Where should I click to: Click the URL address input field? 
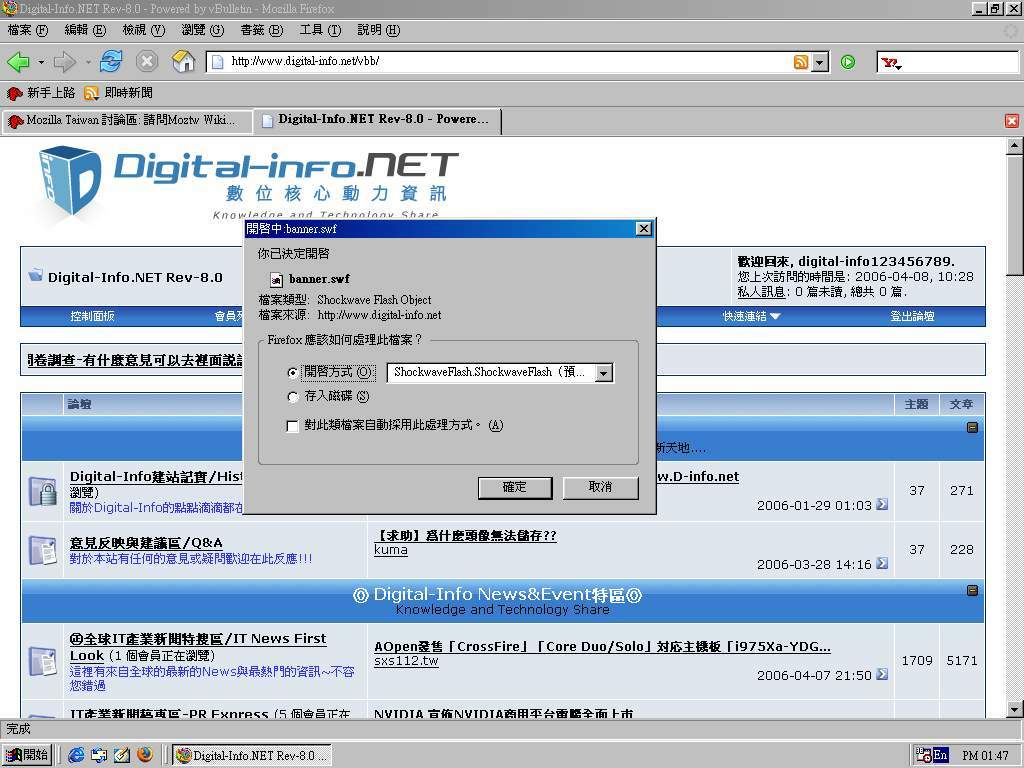500,62
